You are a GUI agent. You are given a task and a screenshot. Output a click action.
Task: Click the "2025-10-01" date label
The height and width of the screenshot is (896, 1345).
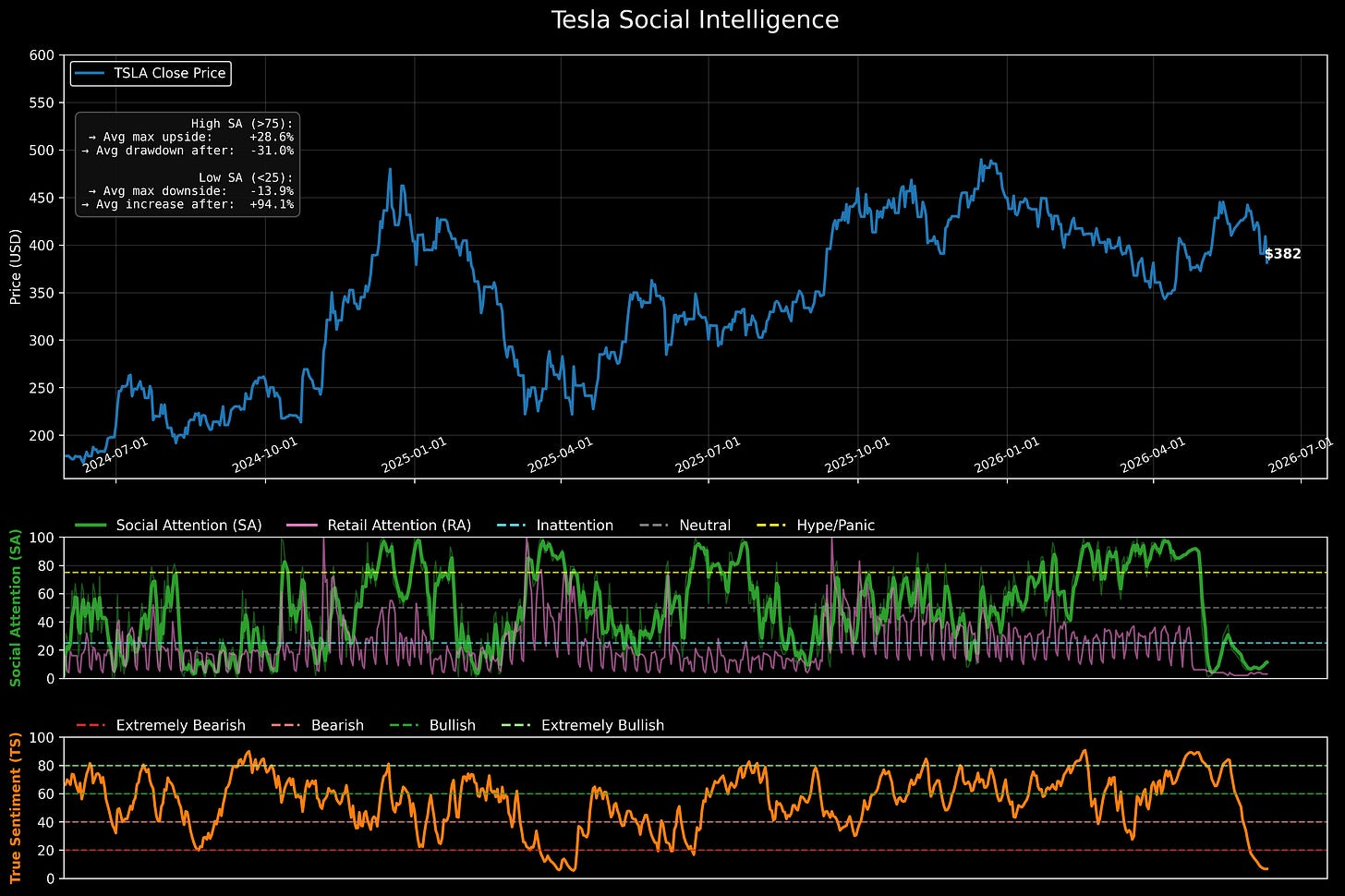coord(856,455)
